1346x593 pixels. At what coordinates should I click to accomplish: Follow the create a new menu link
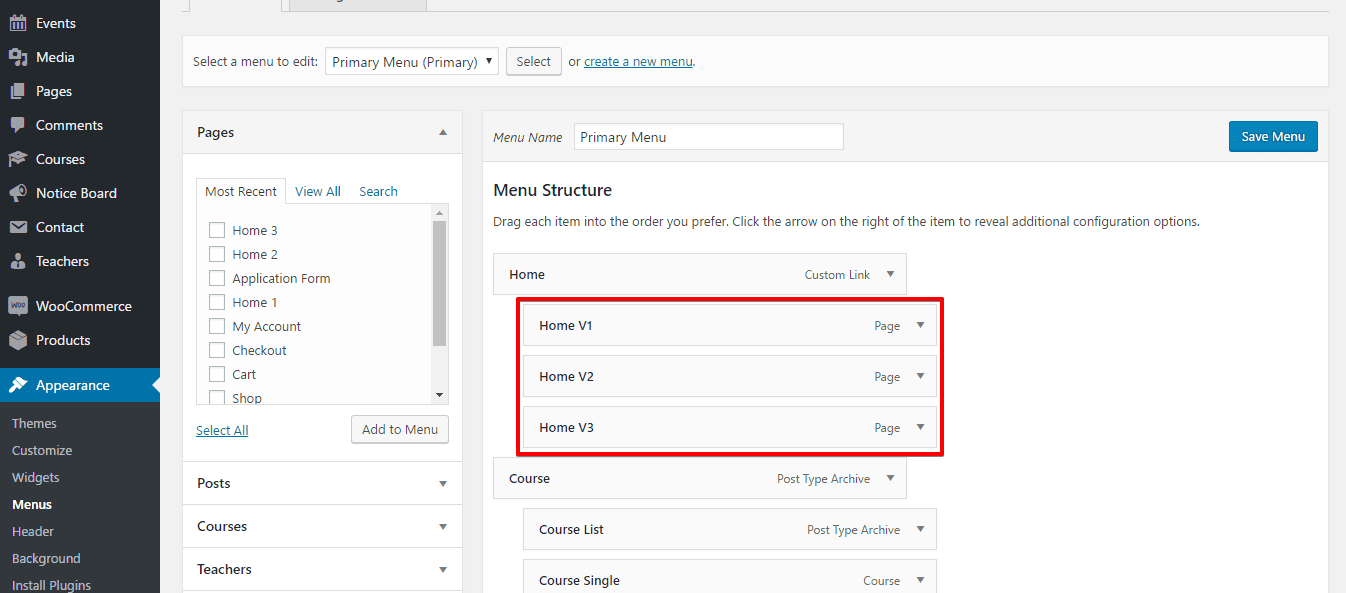tap(638, 62)
